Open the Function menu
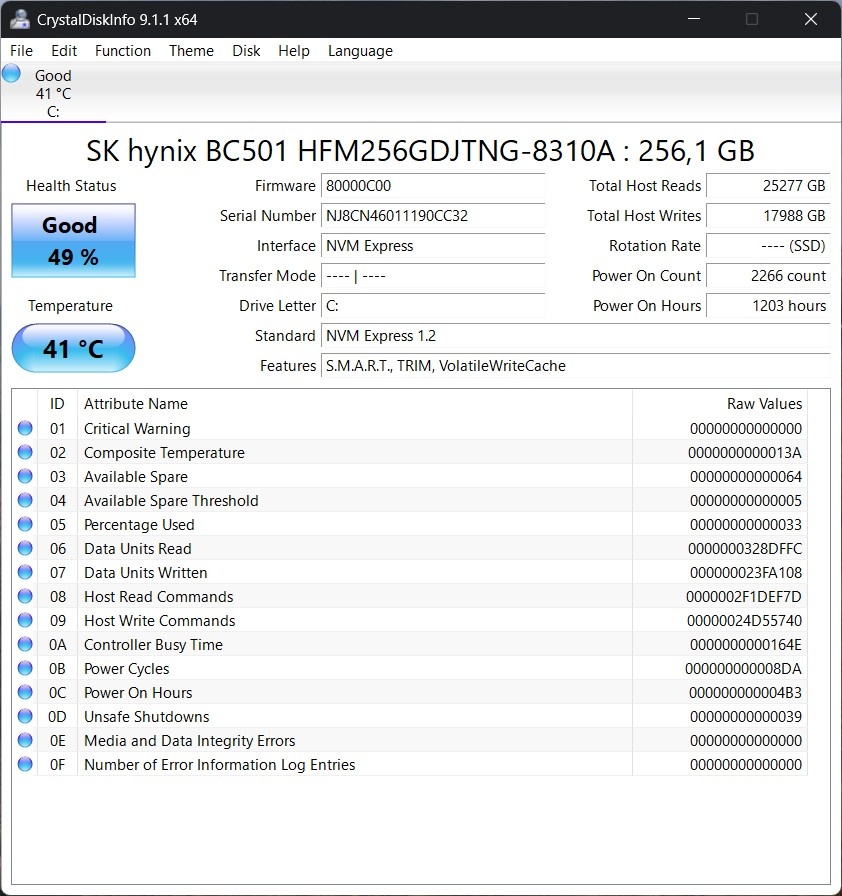842x896 pixels. click(122, 51)
